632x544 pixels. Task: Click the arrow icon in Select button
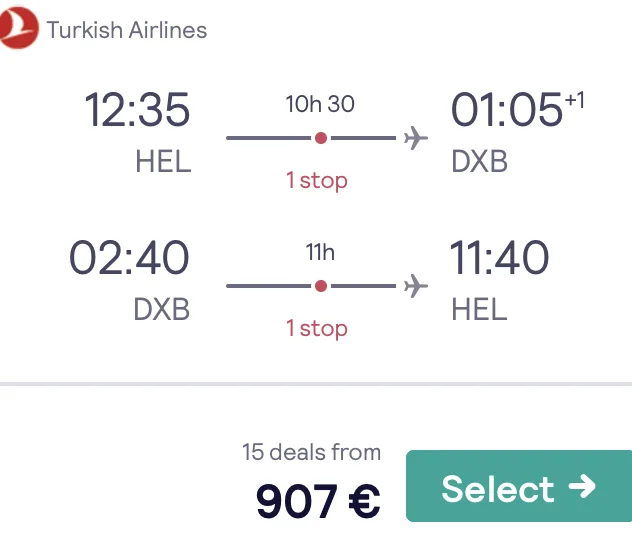(582, 486)
